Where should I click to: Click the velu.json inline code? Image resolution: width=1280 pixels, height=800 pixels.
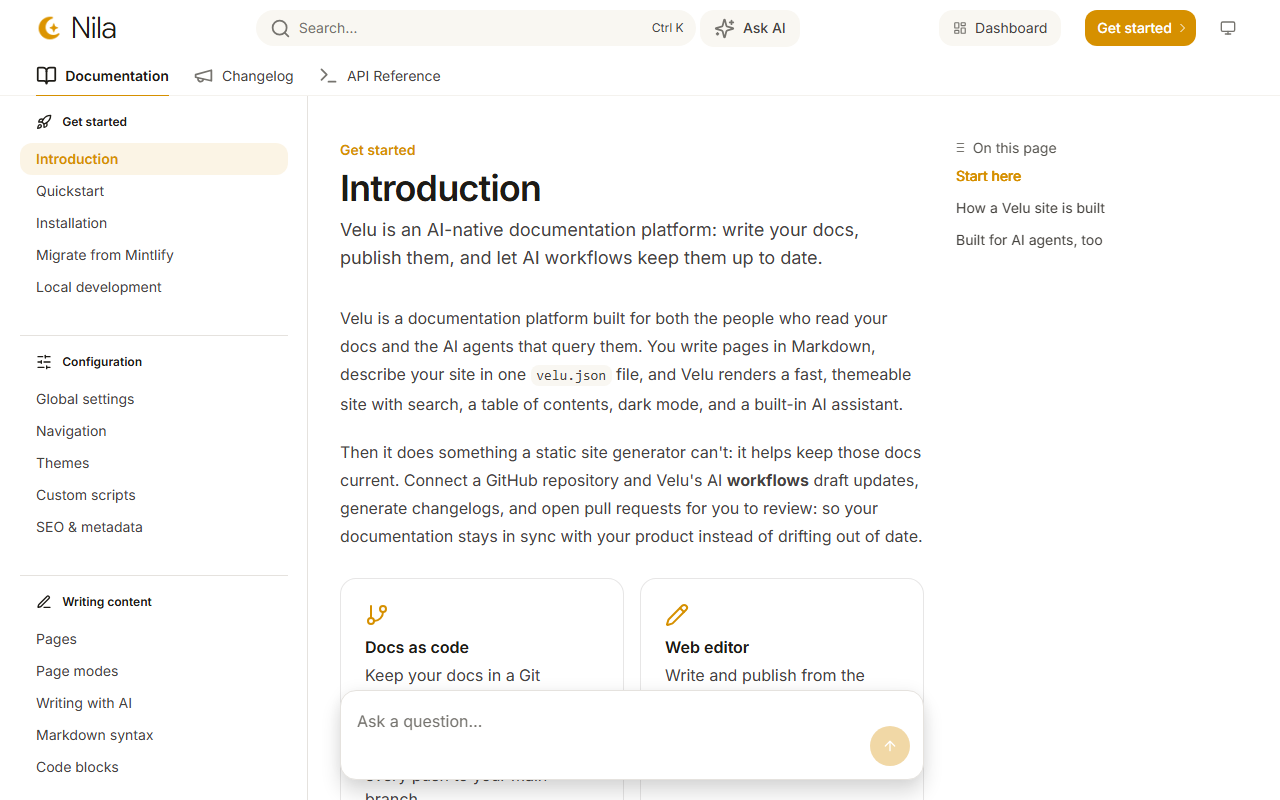click(x=570, y=376)
